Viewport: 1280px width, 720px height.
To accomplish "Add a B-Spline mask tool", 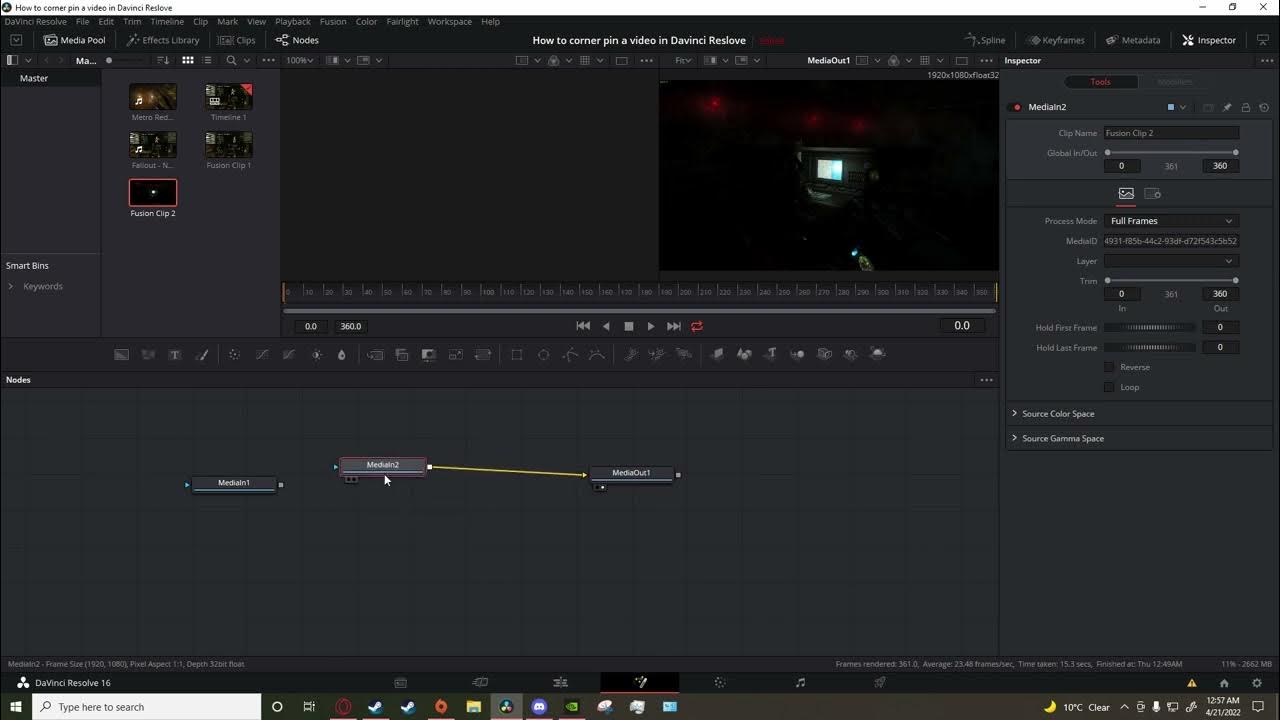I will pos(597,354).
